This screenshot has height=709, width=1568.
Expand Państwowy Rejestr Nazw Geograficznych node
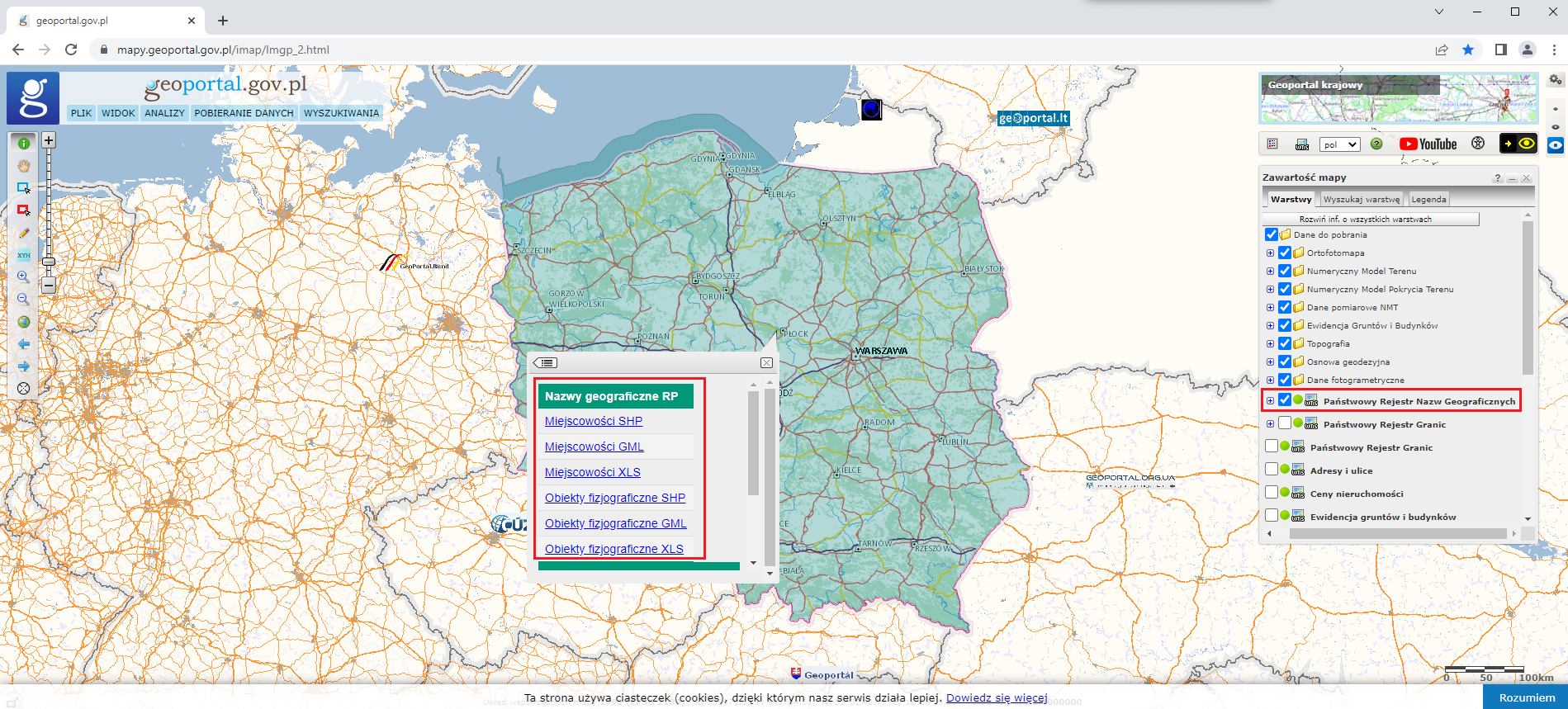(x=1270, y=401)
